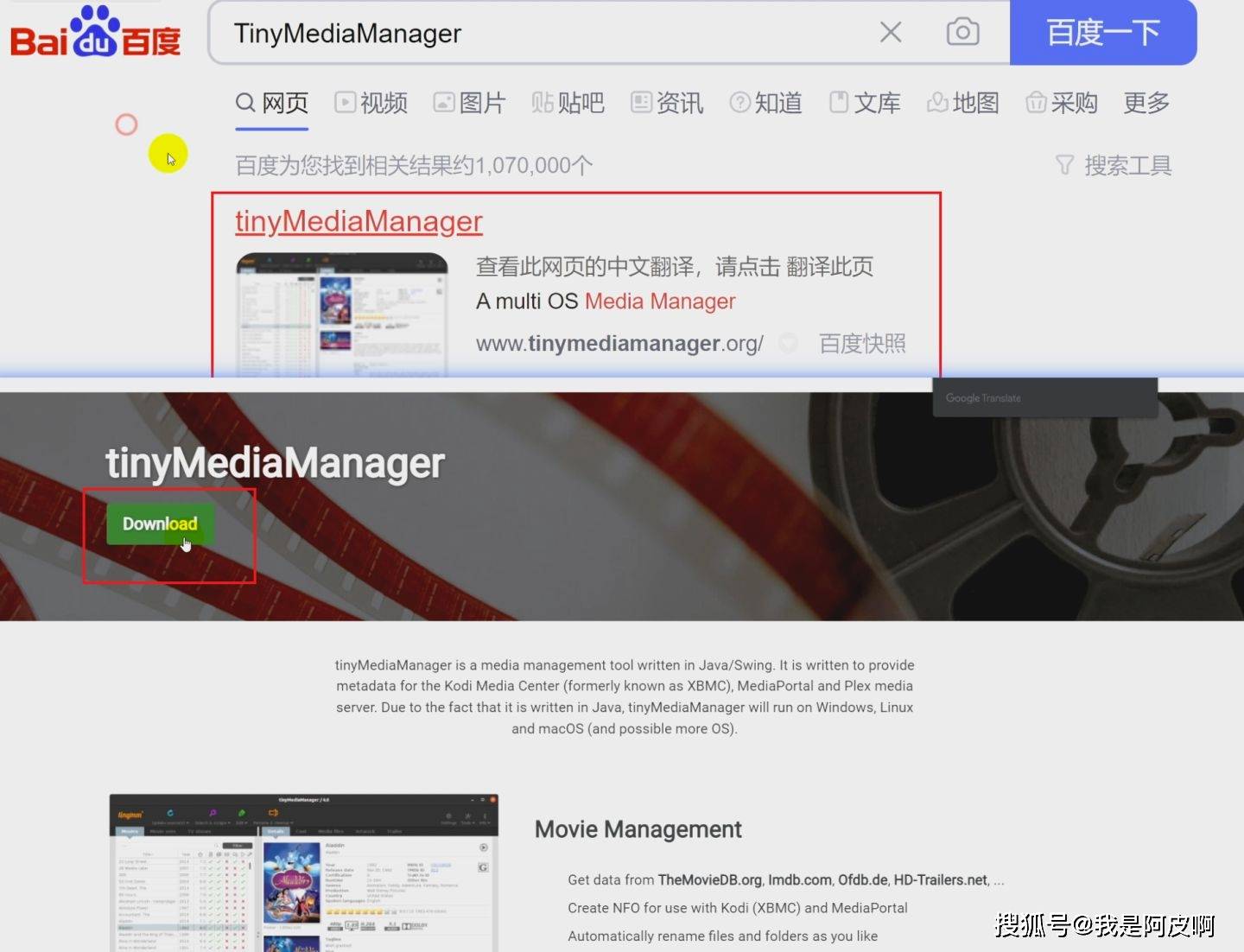Go to the 贴吧 tab
Screen dimensions: 1244x952
pos(568,103)
